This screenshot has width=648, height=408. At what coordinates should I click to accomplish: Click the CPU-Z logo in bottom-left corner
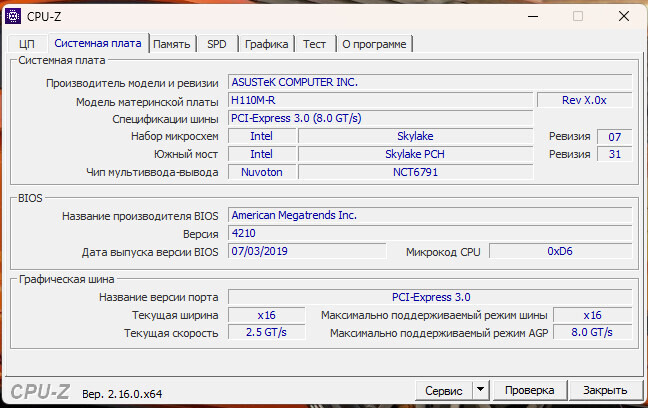40,390
